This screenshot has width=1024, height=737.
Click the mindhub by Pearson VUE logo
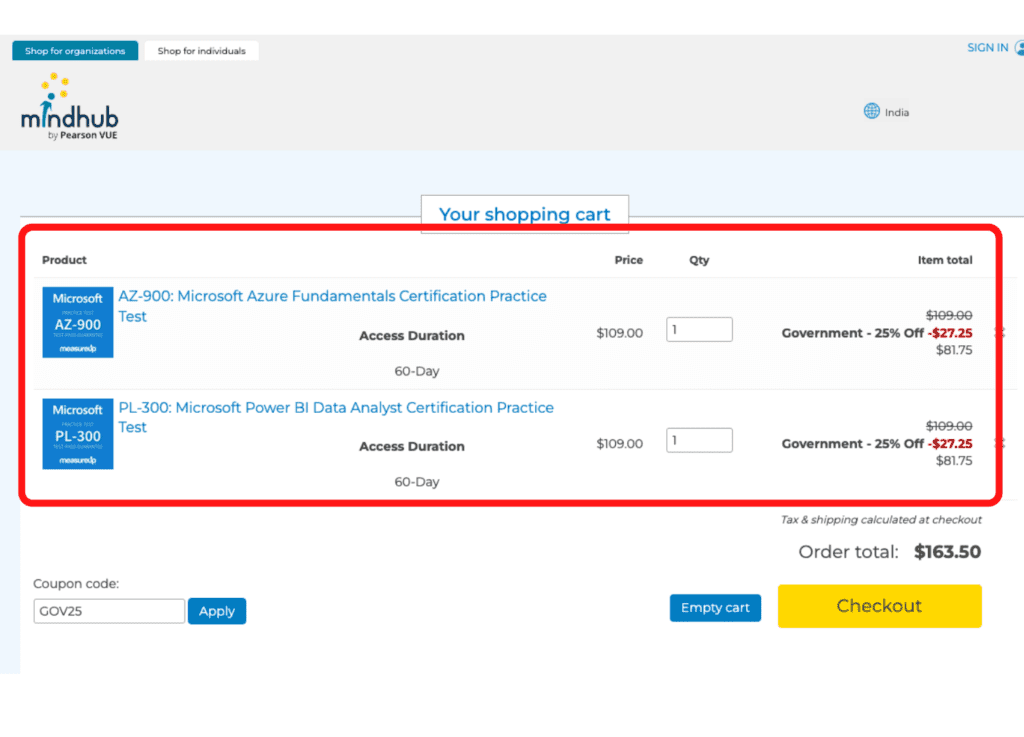click(x=68, y=105)
